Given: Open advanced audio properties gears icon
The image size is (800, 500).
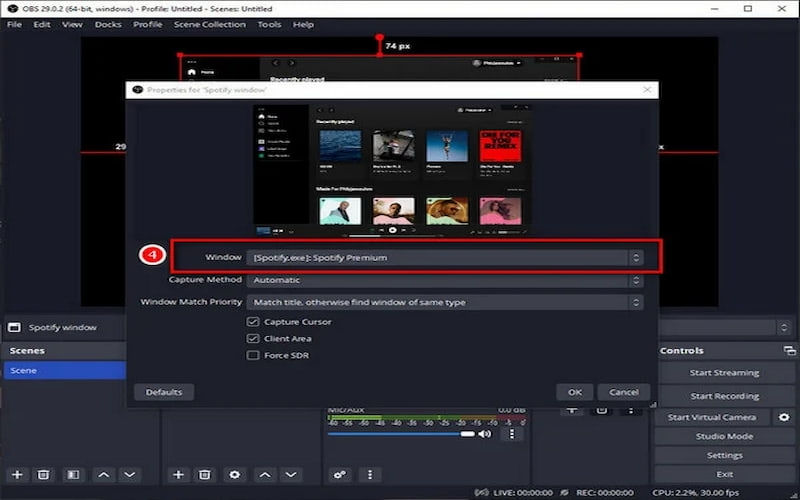Looking at the screenshot, I should (x=340, y=474).
